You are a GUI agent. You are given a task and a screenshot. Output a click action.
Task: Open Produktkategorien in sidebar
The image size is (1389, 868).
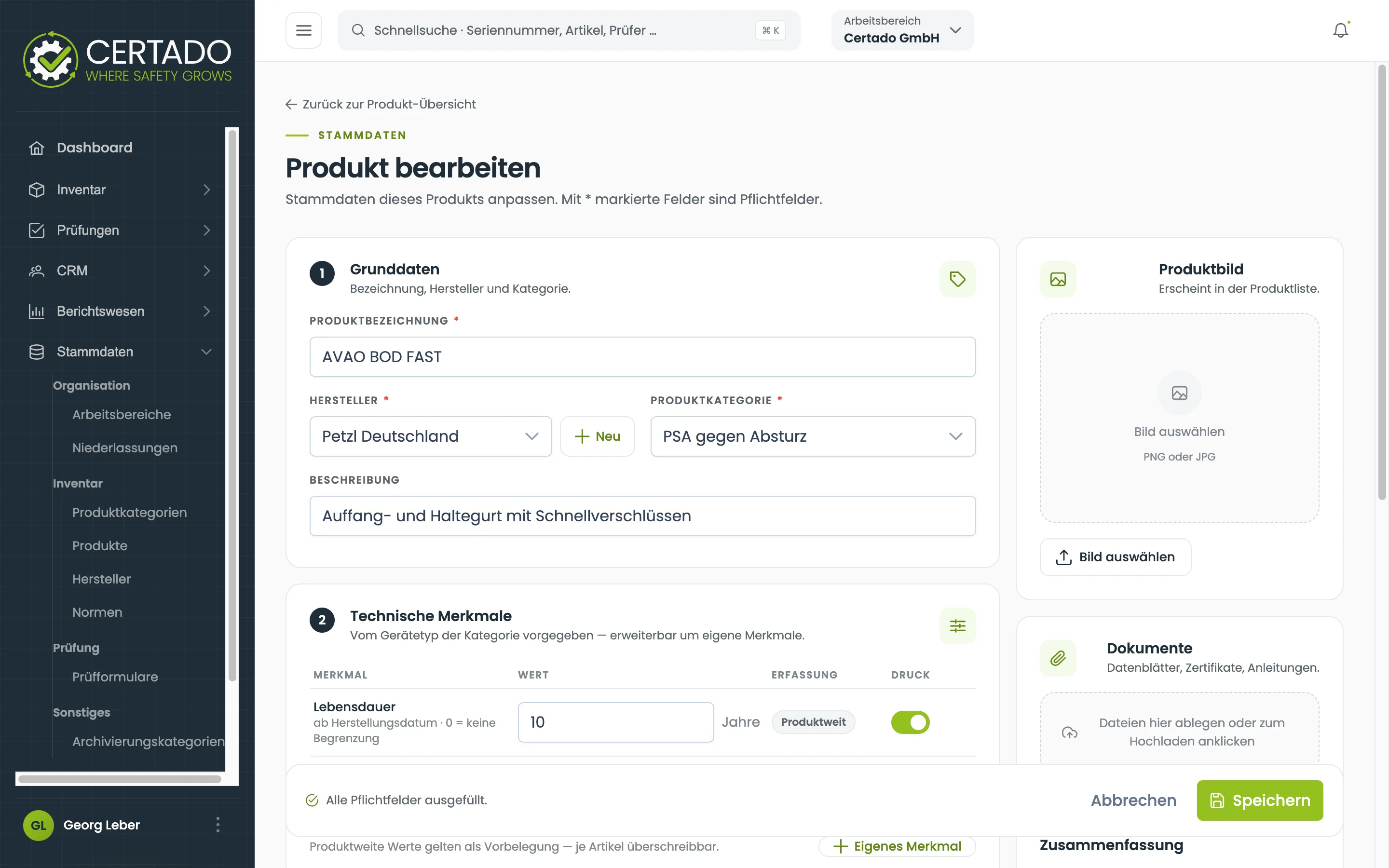(130, 512)
